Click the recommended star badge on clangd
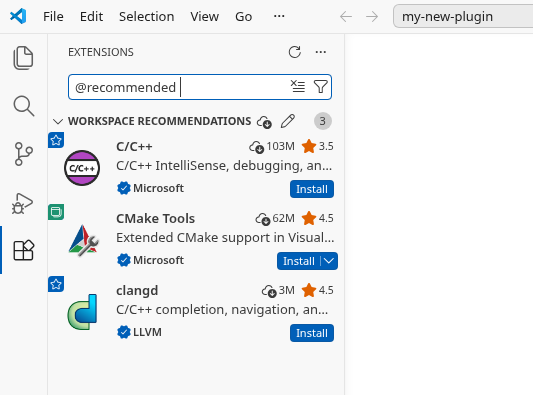This screenshot has width=533, height=395. click(56, 284)
